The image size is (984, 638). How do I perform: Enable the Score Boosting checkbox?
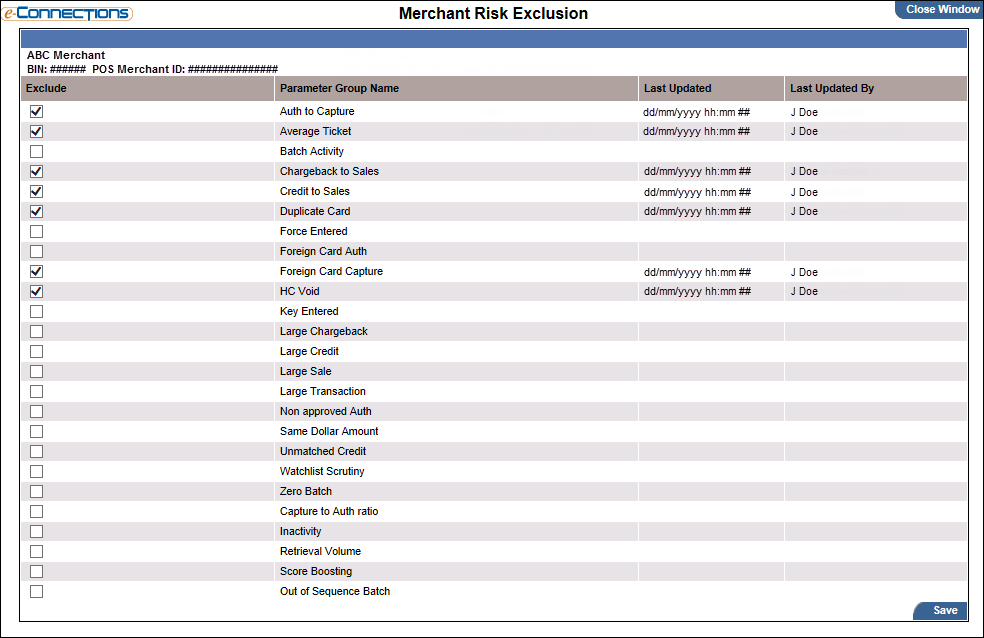pyautogui.click(x=37, y=572)
